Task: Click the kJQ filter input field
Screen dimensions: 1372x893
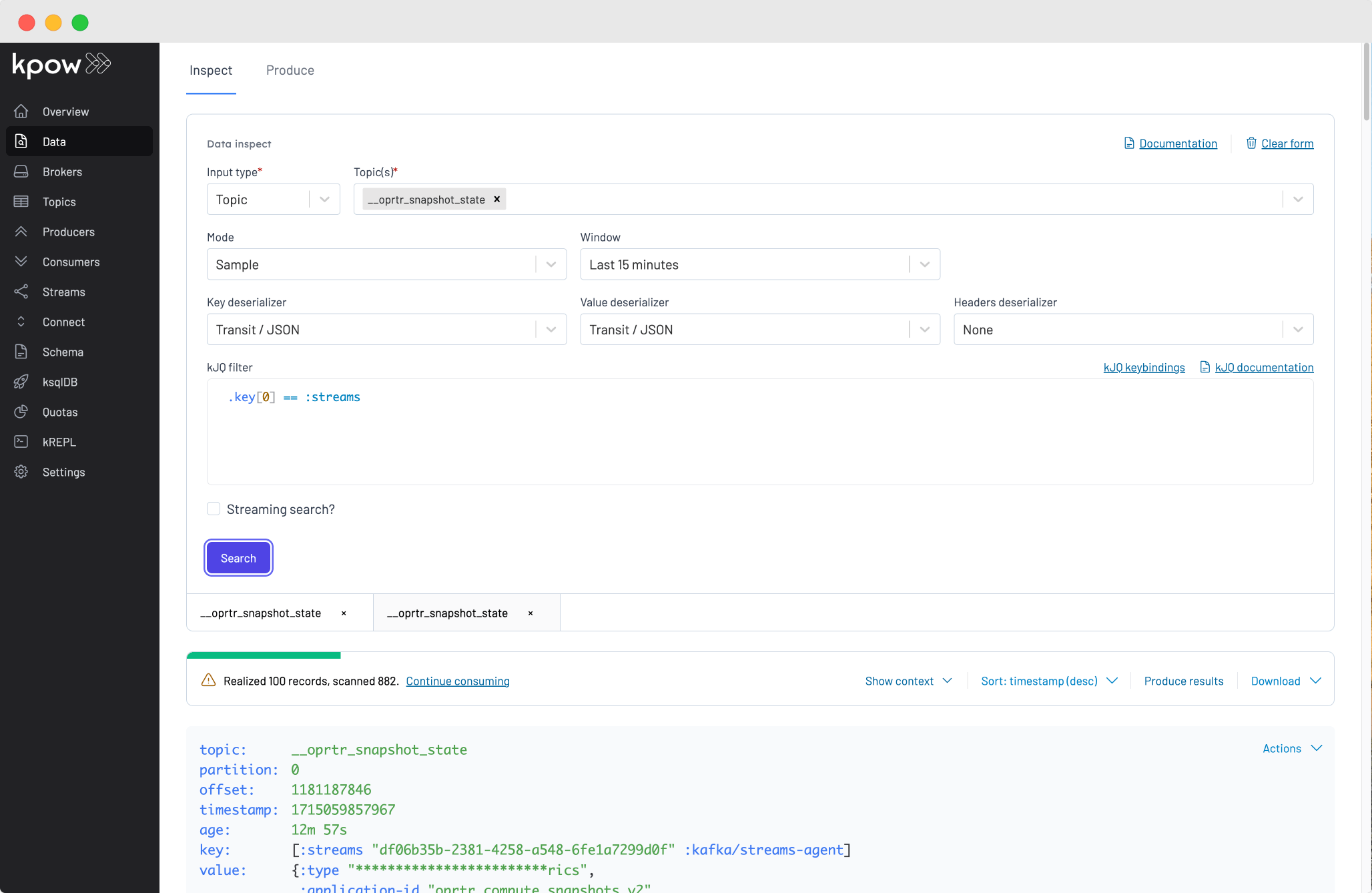Action: pos(760,430)
